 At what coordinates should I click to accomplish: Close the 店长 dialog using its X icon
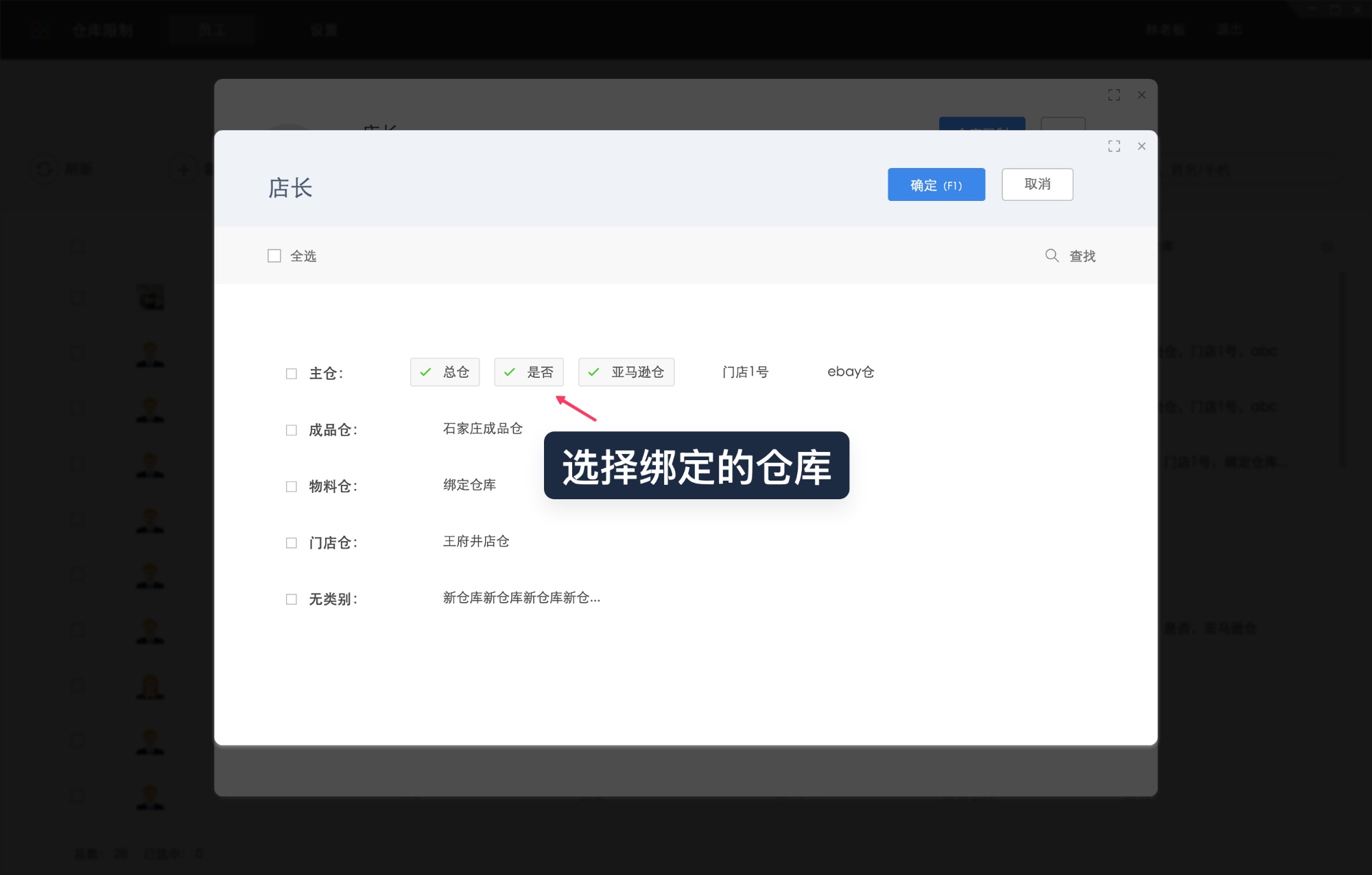1142,146
